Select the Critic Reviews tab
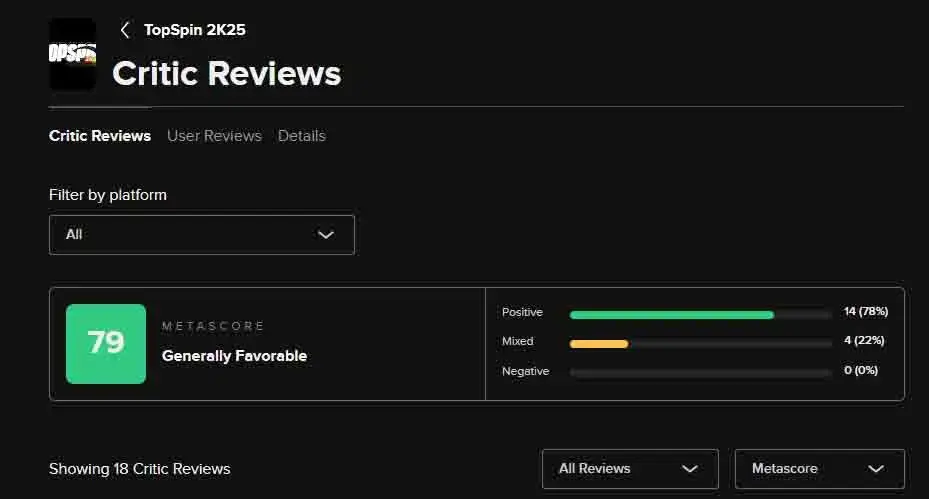 click(100, 136)
